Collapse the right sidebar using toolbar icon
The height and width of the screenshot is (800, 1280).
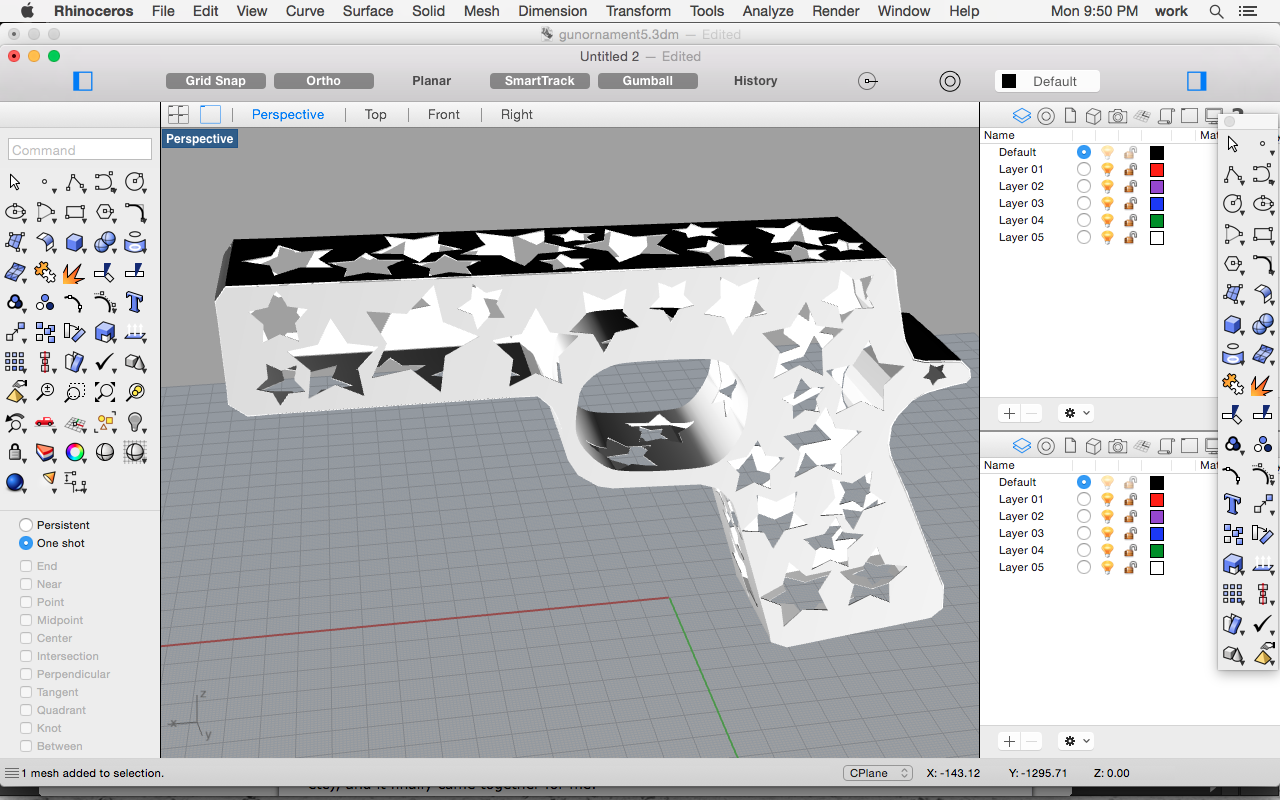(1196, 81)
